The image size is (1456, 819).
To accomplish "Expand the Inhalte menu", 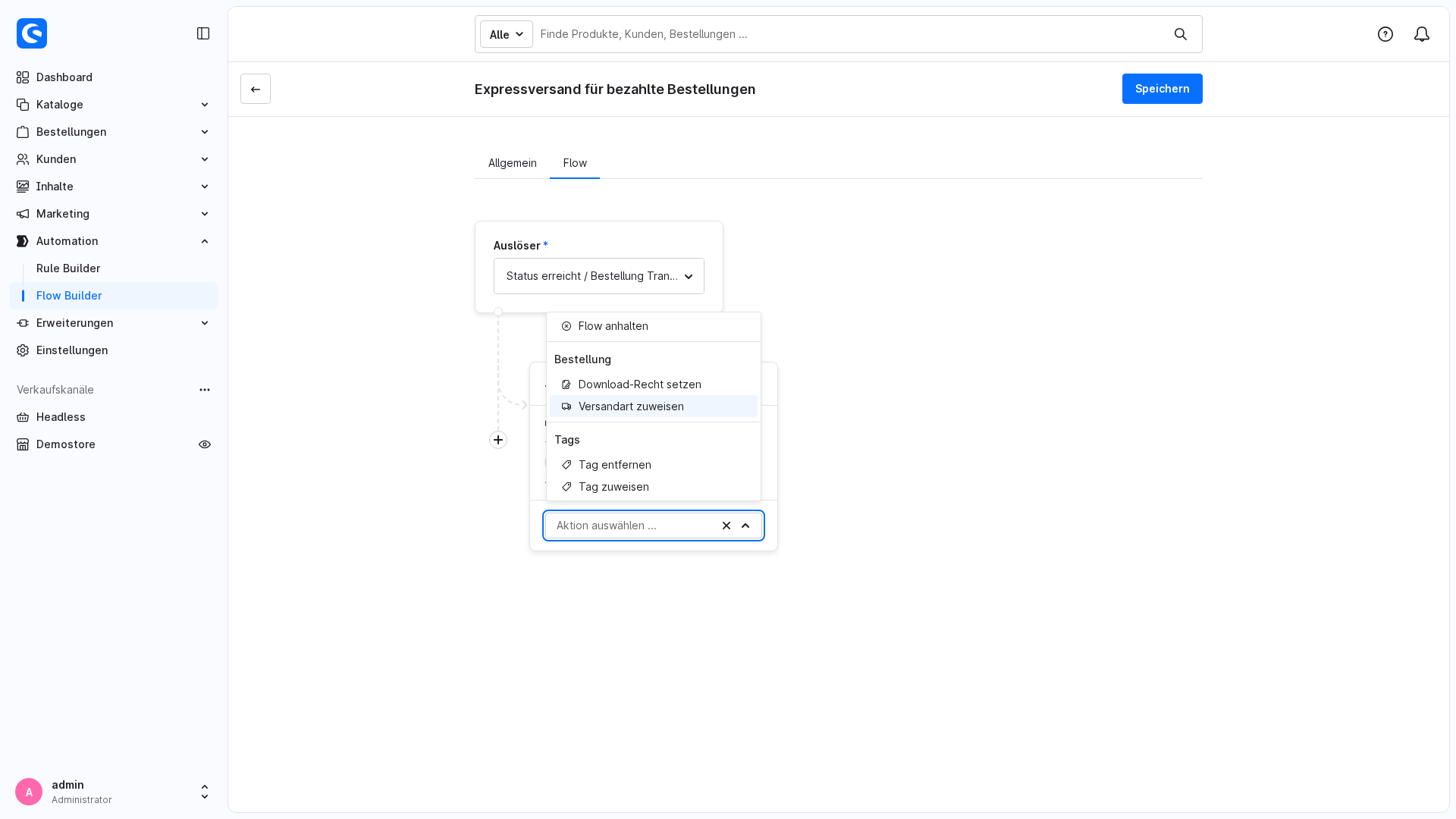I will pyautogui.click(x=205, y=187).
